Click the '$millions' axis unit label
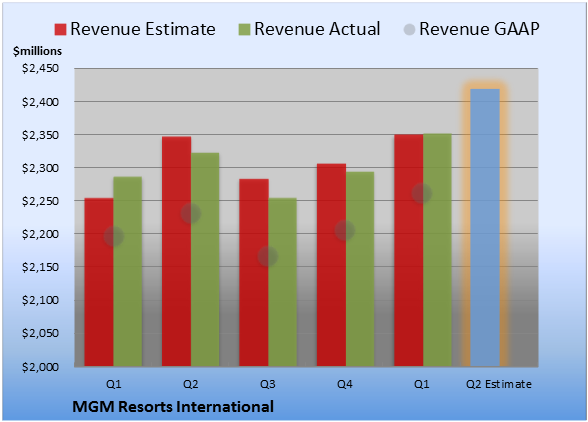 (38, 51)
